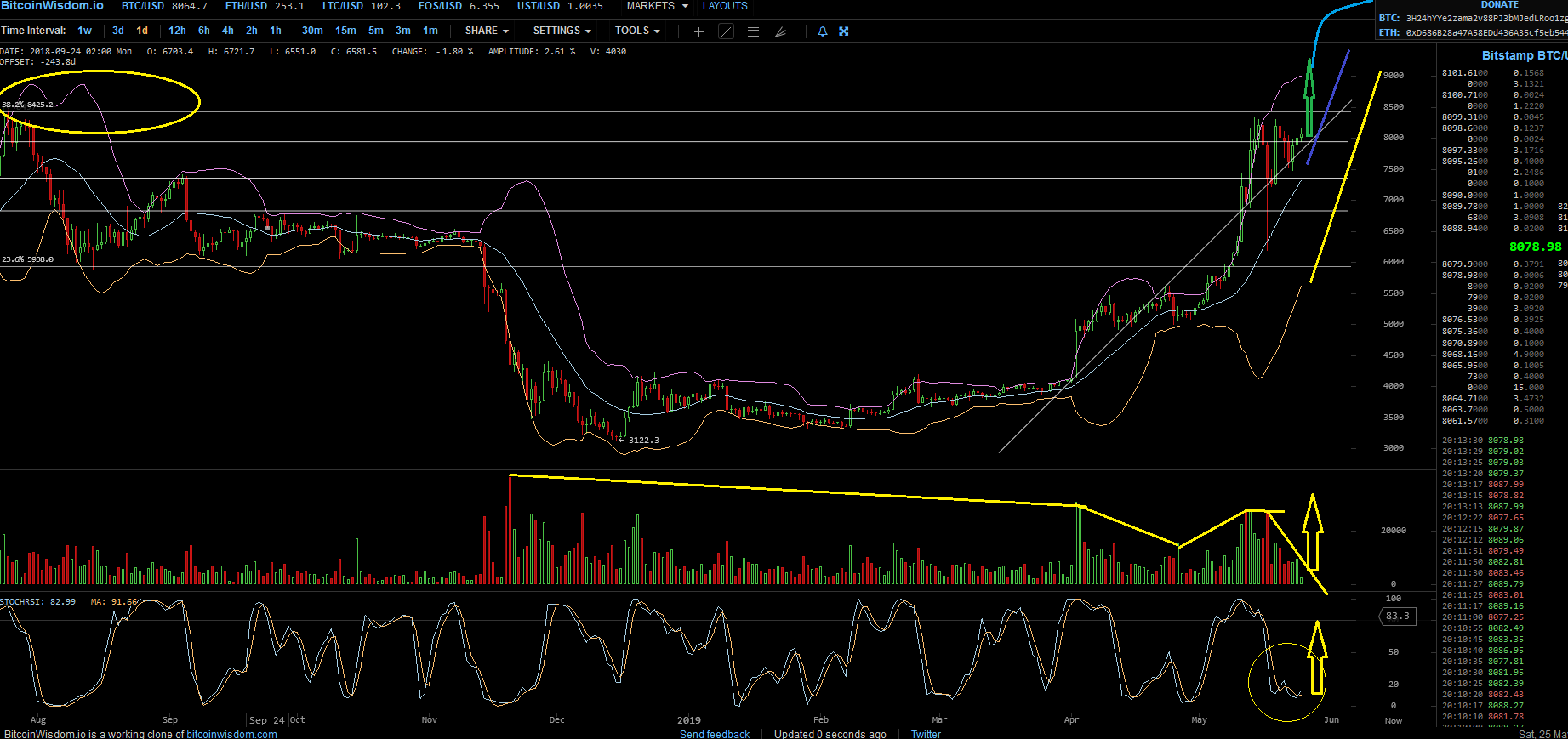The image size is (1568, 739).
Task: Switch to ETH/USD market ticker
Action: tap(265, 6)
